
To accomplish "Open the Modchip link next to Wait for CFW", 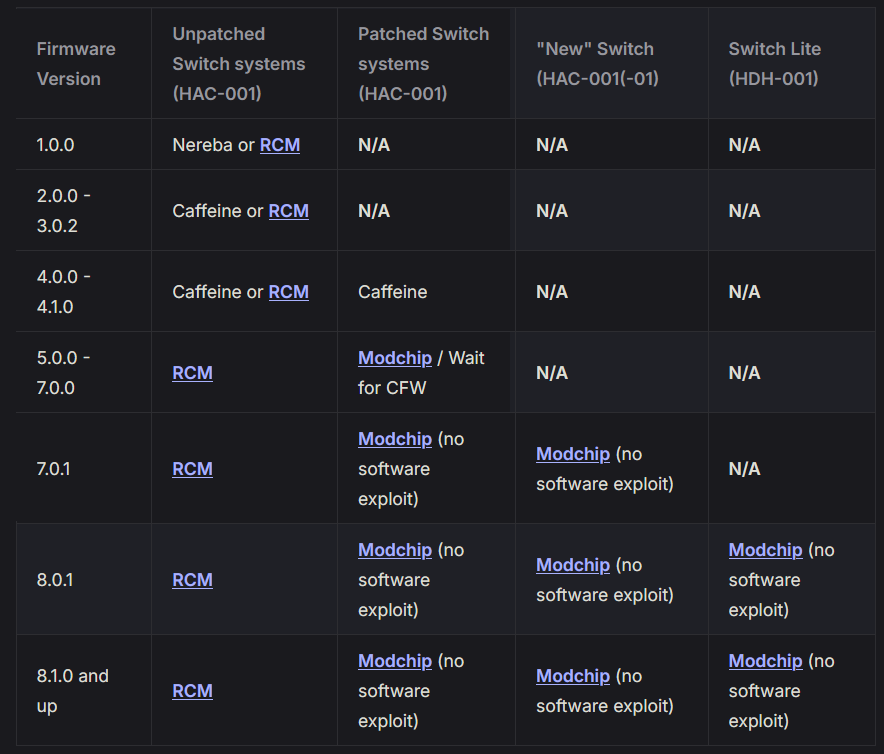I will [x=395, y=358].
